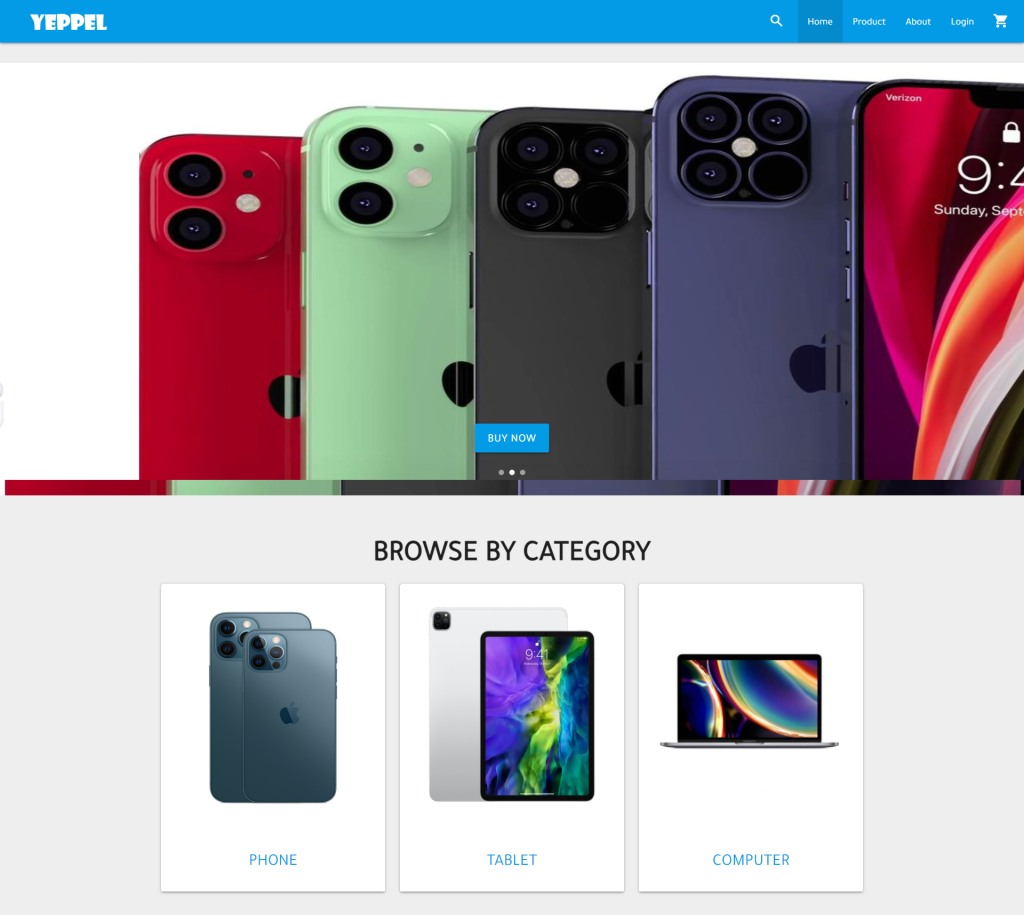Click the iPad tablet category image
Viewport: 1024px width, 915px height.
click(x=512, y=704)
